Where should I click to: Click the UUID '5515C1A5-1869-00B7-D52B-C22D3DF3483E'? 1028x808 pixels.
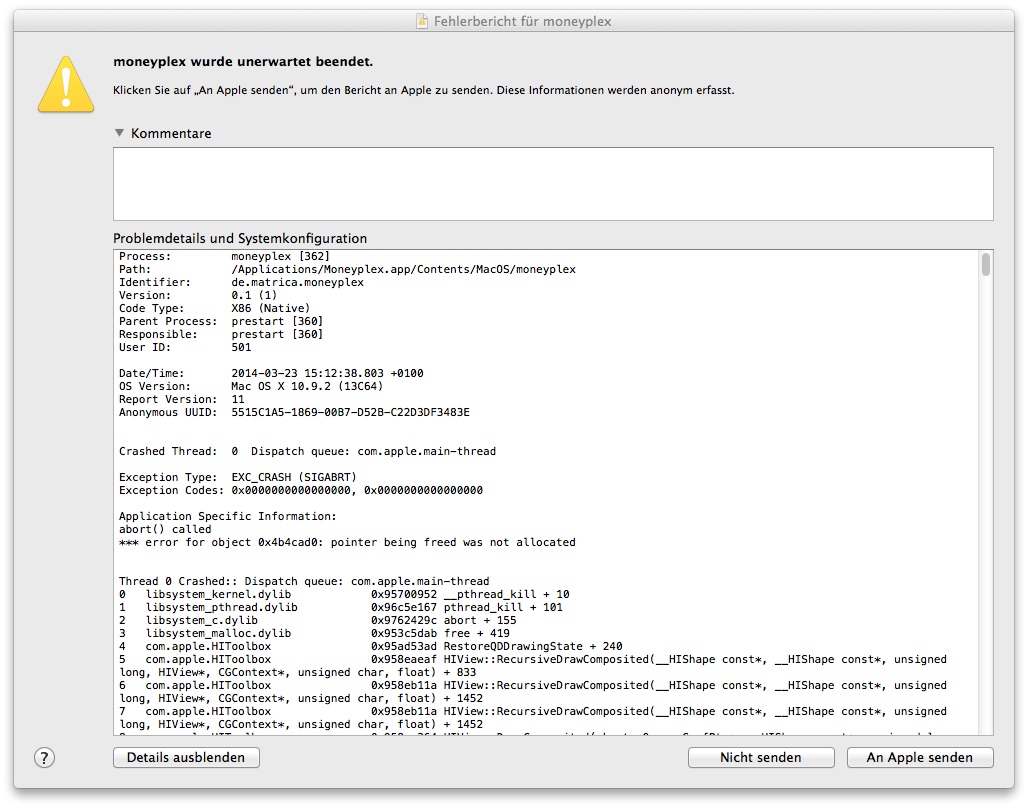tap(350, 413)
